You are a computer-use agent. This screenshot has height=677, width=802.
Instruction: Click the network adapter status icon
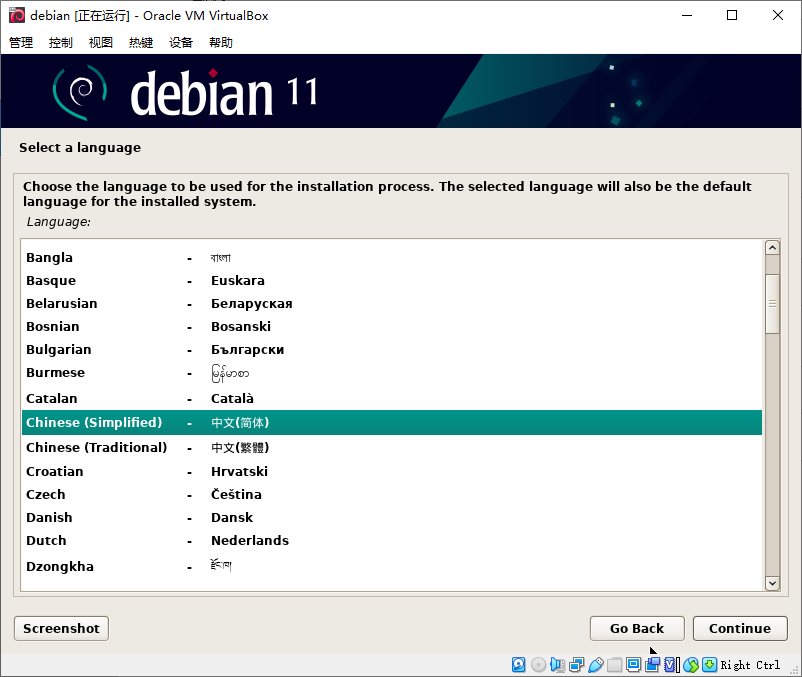coord(576,664)
